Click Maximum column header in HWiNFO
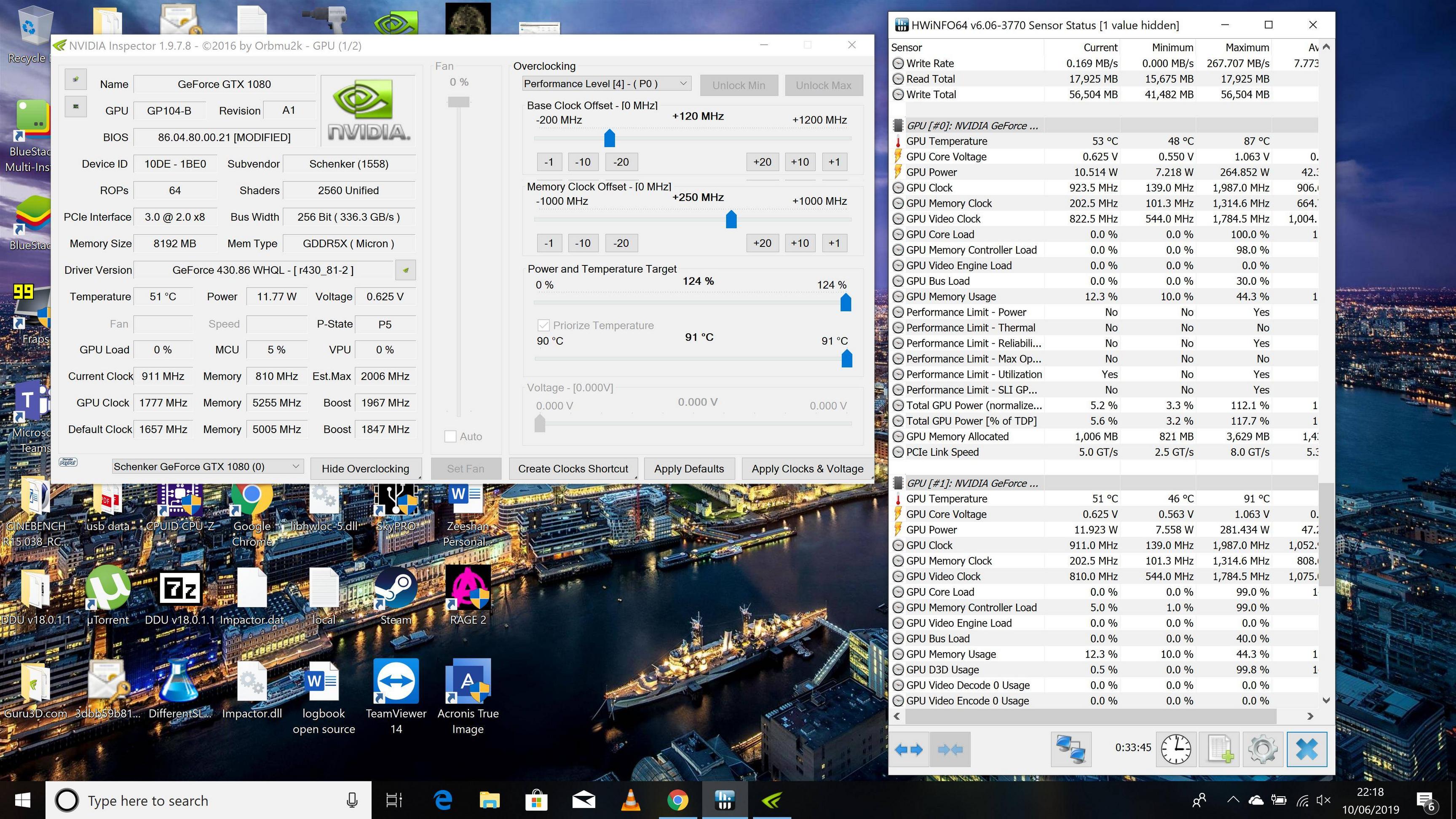The height and width of the screenshot is (819, 1456). 1233,48
